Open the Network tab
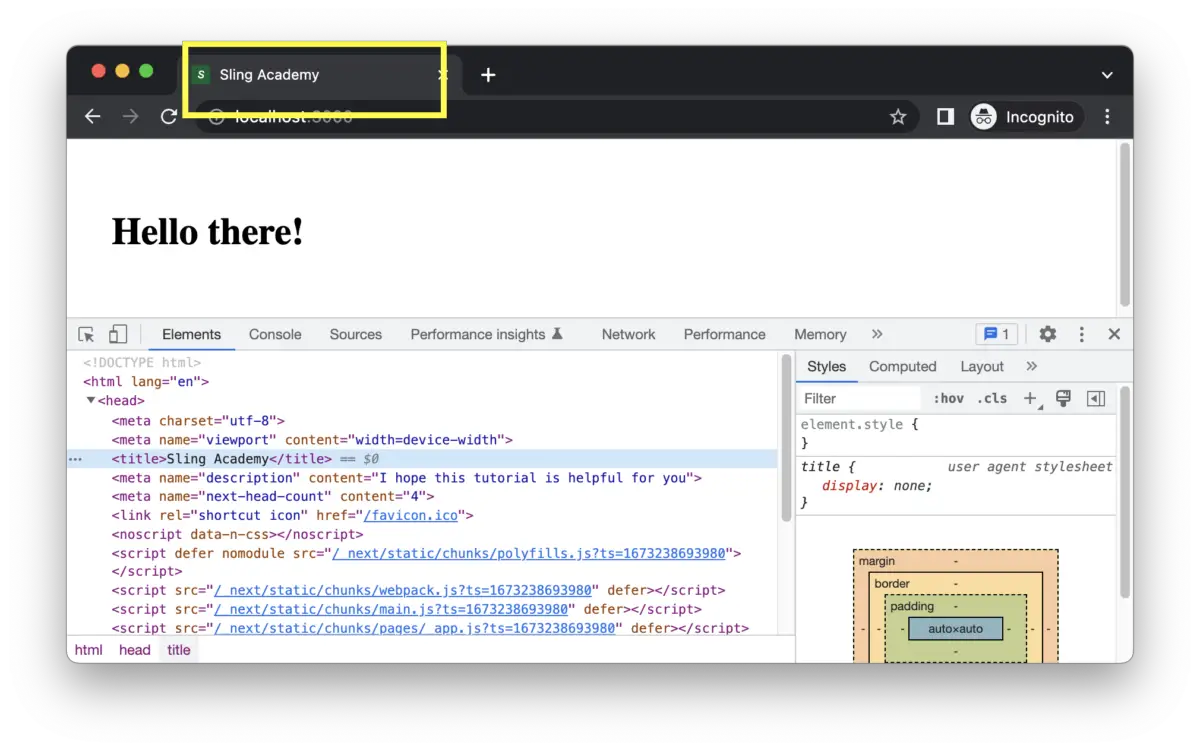 (x=629, y=334)
